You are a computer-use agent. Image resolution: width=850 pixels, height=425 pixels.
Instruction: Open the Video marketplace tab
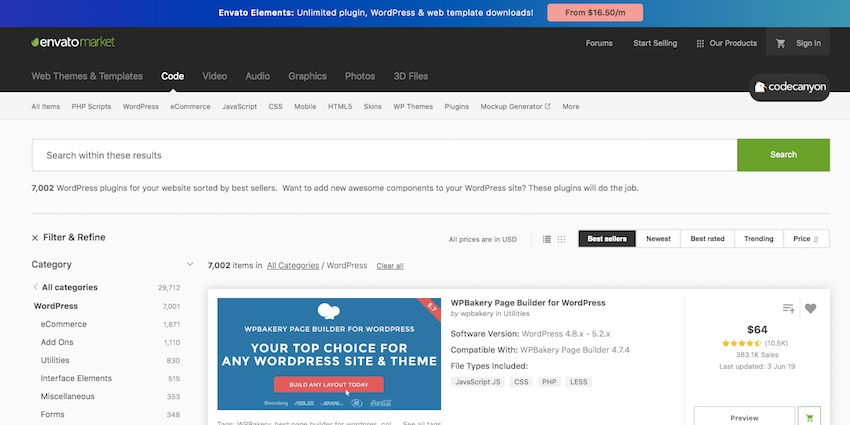[x=215, y=76]
